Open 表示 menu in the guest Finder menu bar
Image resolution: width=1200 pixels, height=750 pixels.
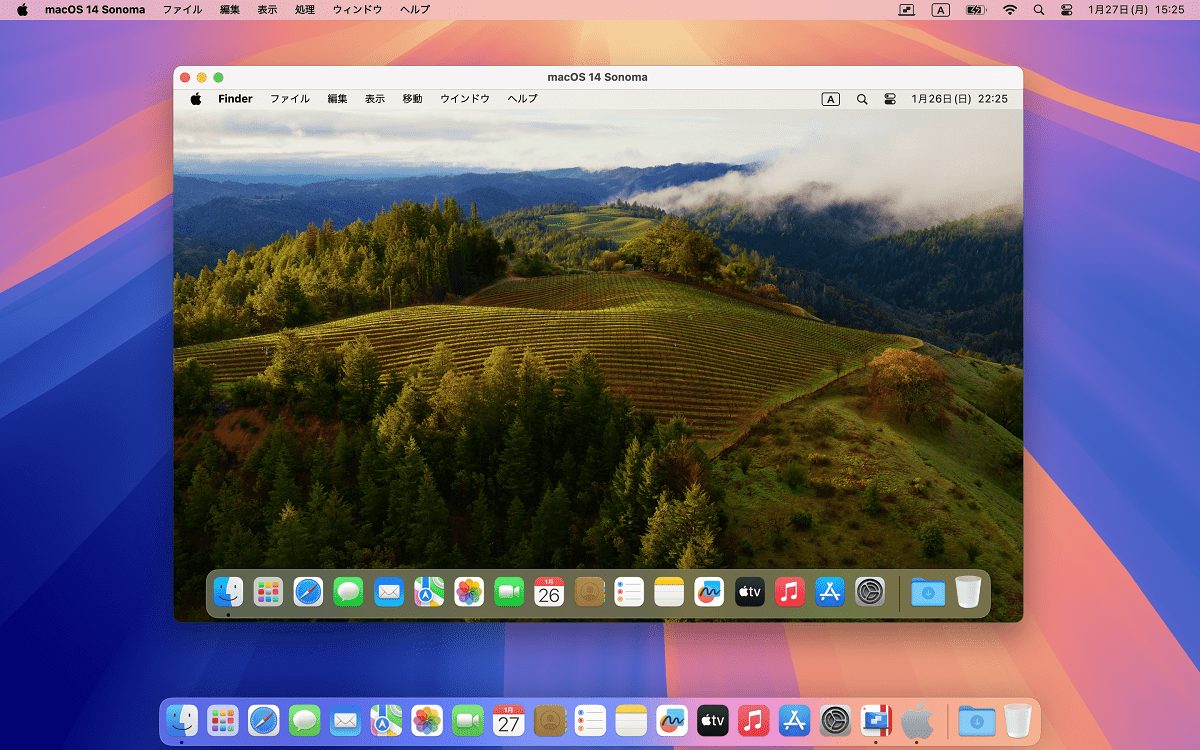pyautogui.click(x=375, y=99)
